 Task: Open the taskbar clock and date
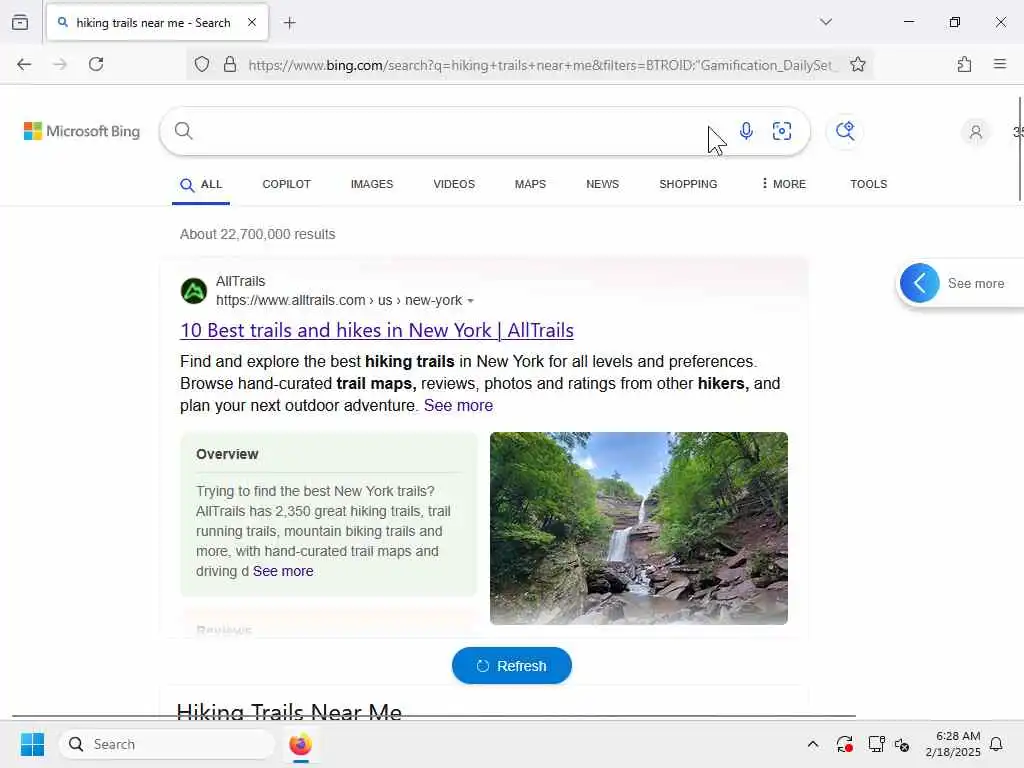point(953,744)
